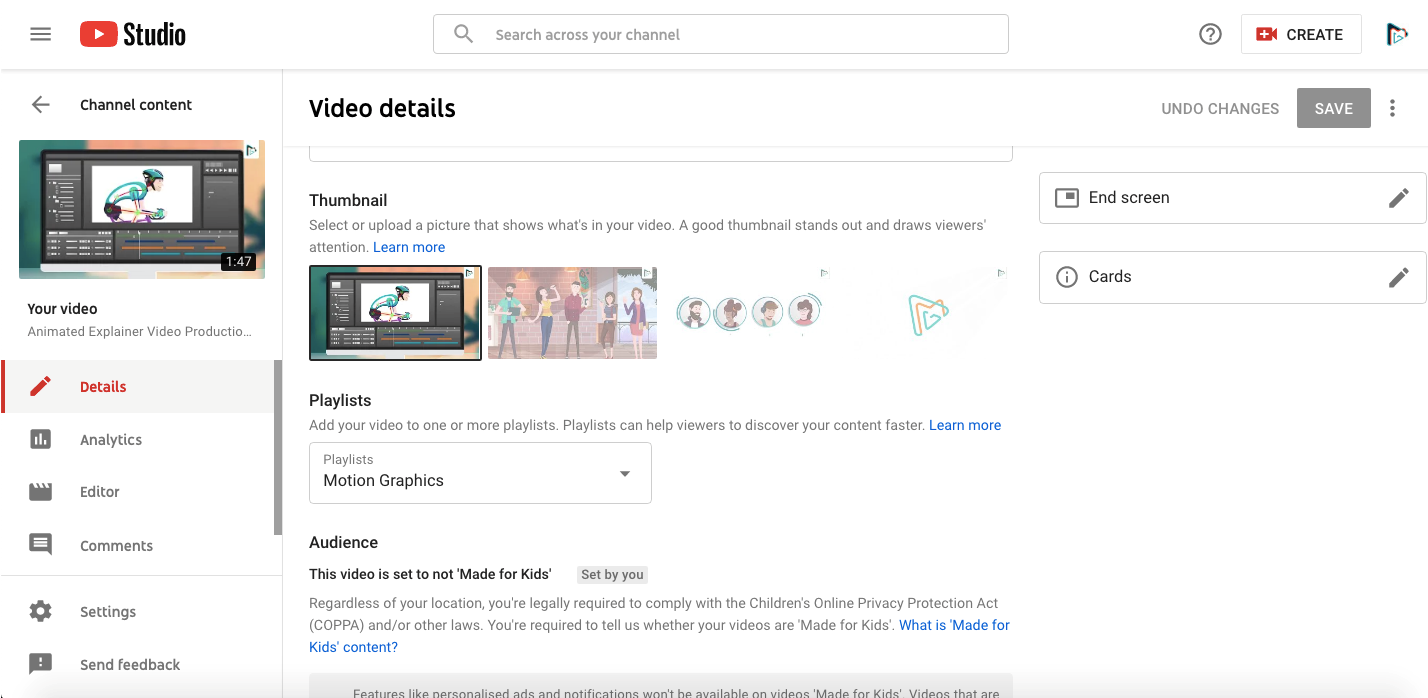This screenshot has height=698, width=1428.
Task: Click the 'Channel content' label
Action: 136,104
